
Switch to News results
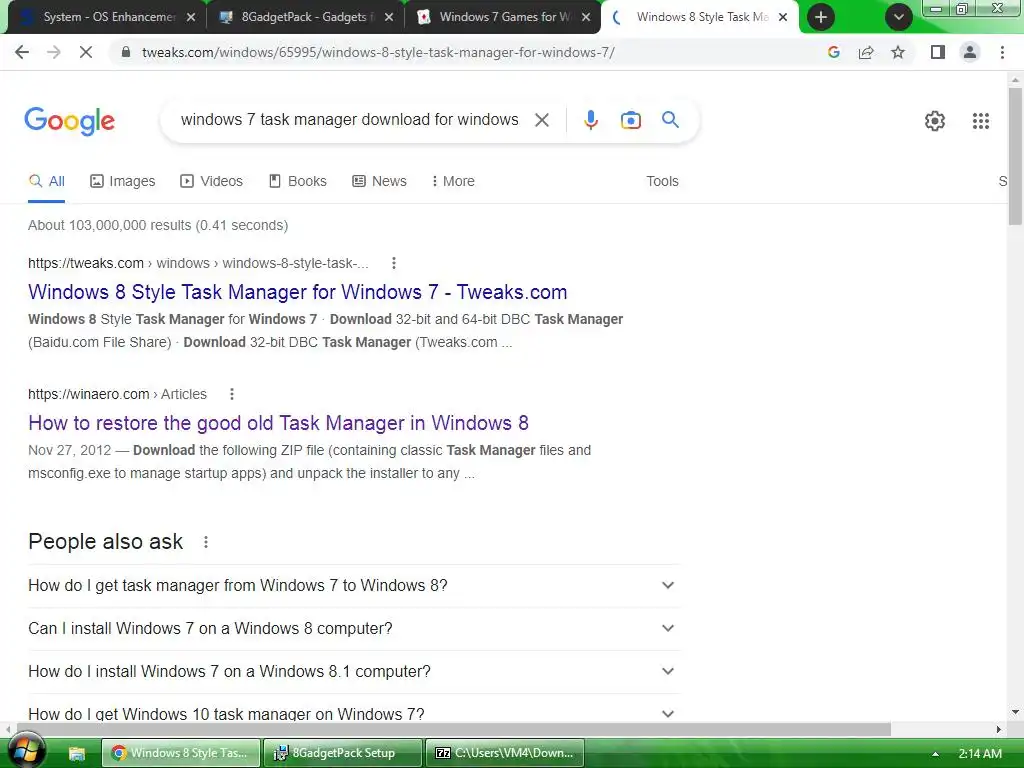tap(379, 181)
